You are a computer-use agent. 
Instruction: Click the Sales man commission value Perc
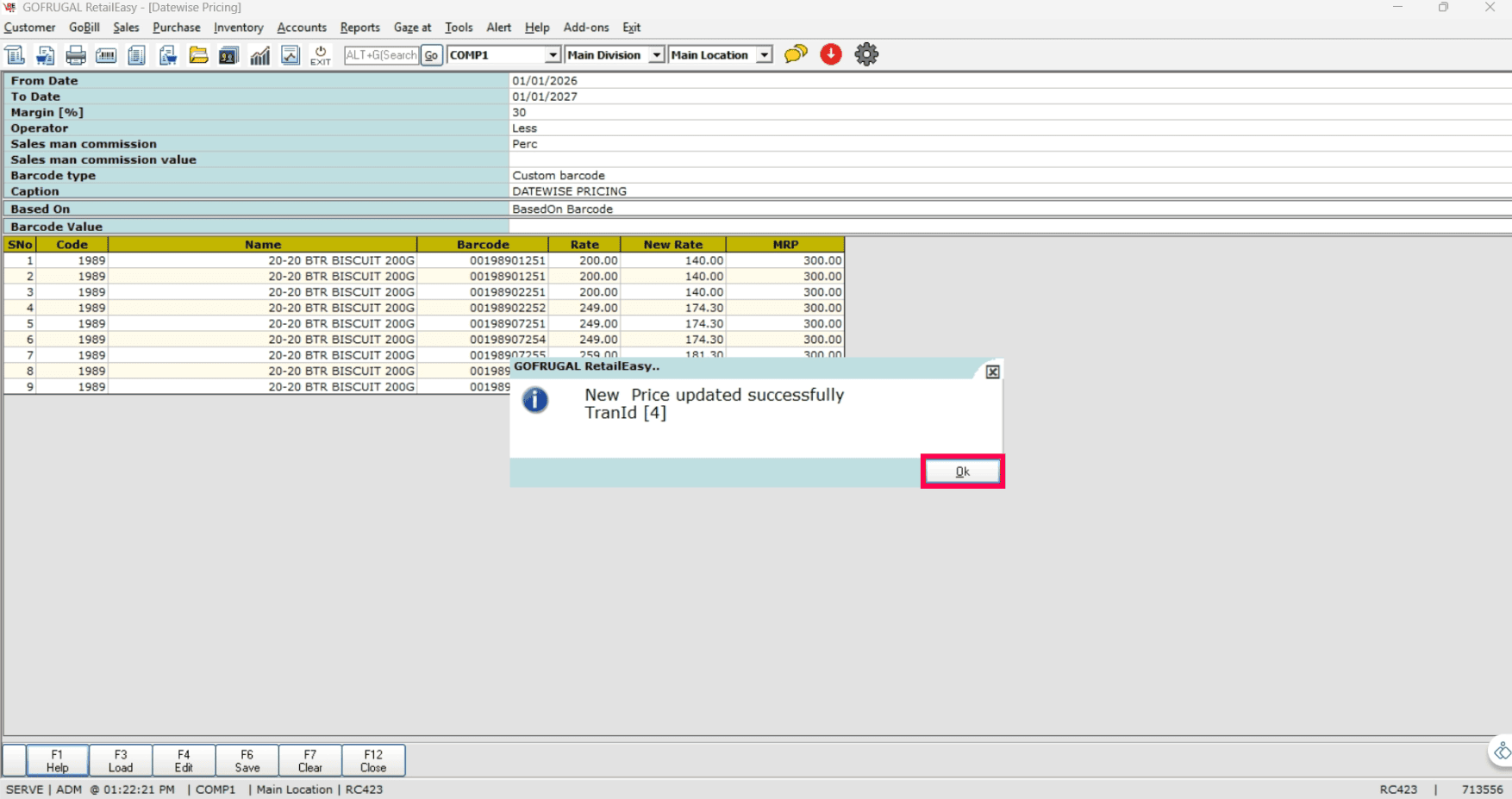click(524, 144)
